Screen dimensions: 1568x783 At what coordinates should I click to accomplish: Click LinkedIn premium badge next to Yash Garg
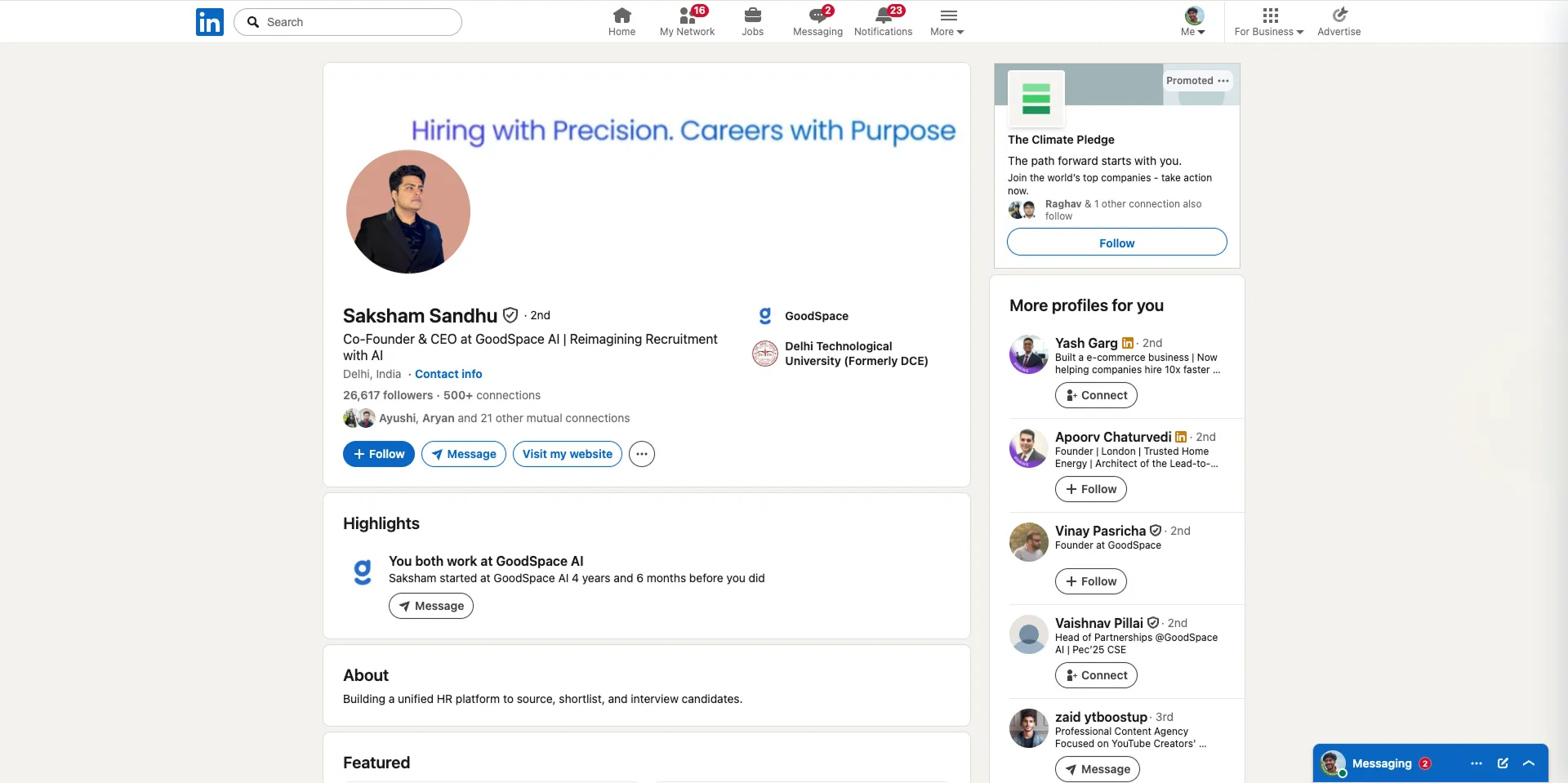(x=1128, y=343)
